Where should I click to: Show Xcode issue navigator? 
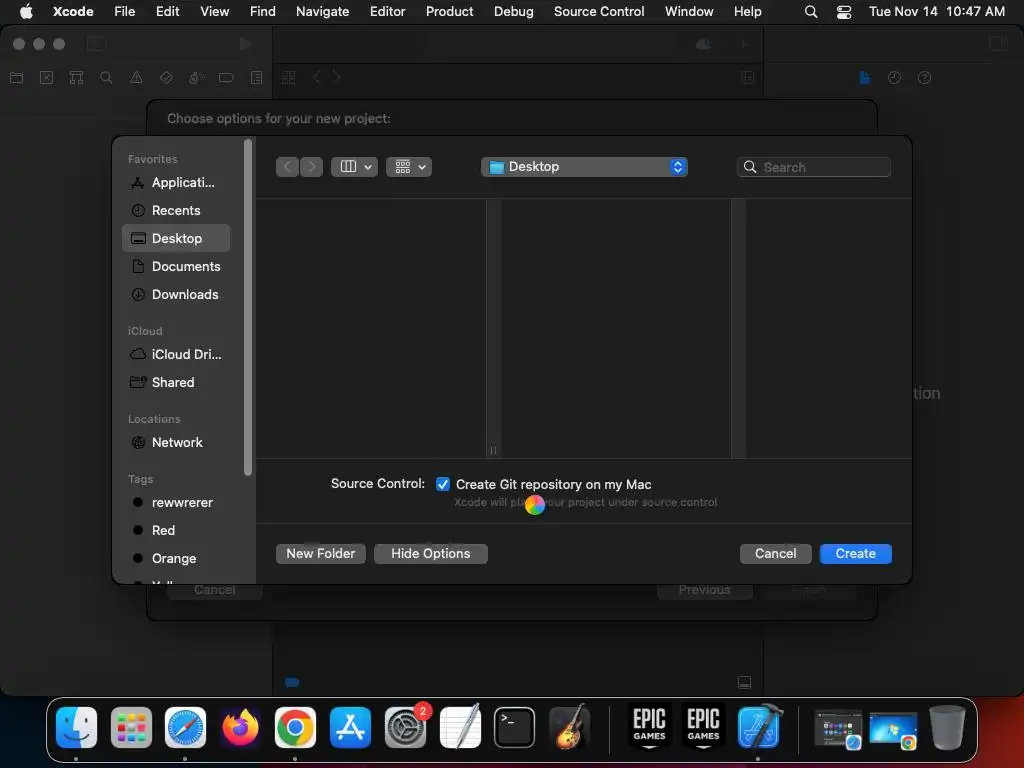pos(136,78)
